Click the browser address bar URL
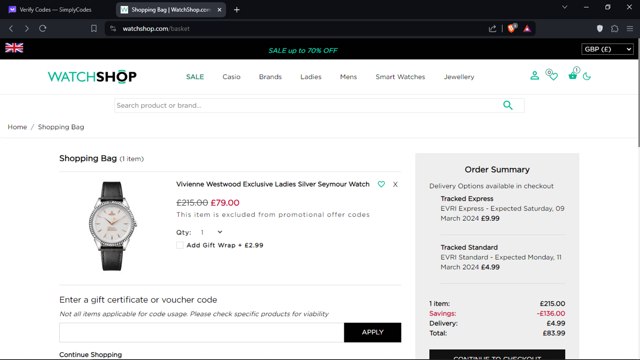 coord(156,29)
